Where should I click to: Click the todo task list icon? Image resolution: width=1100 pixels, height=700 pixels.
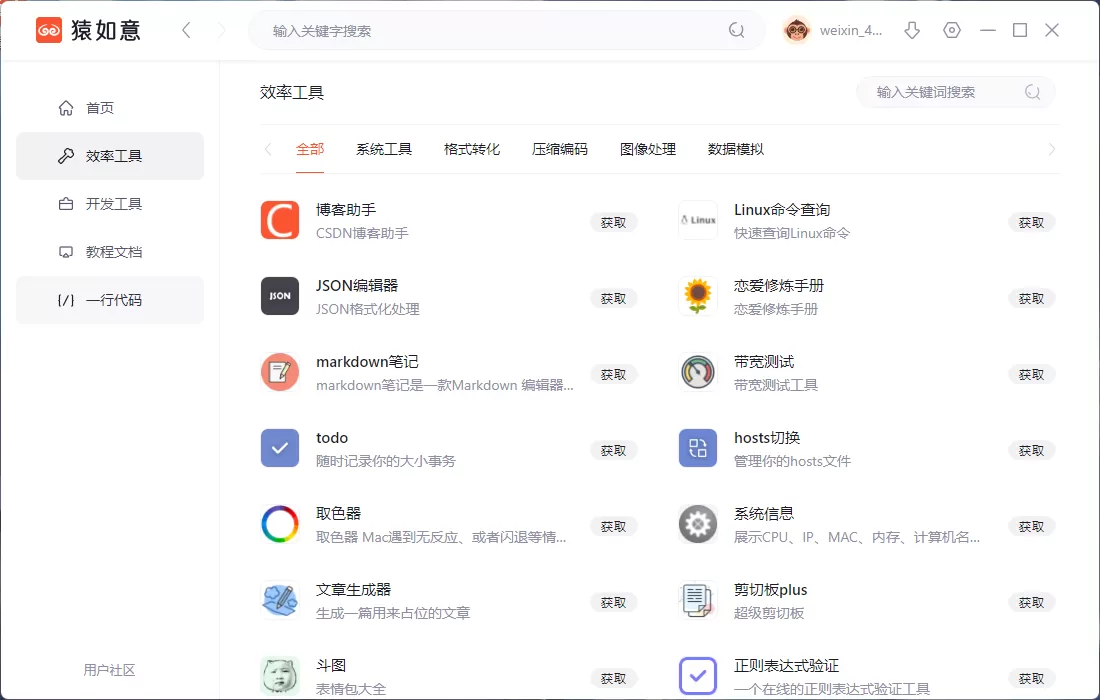pyautogui.click(x=279, y=448)
